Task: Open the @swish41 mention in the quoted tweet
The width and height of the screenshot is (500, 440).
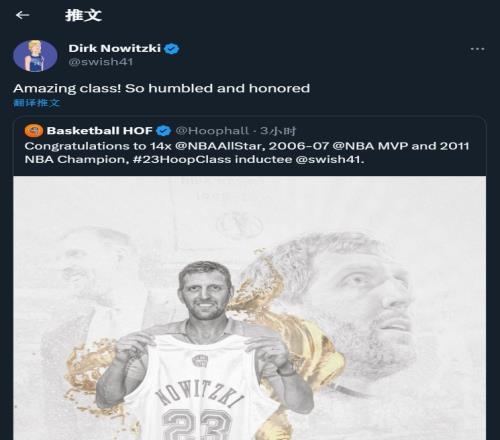Action: pos(330,159)
